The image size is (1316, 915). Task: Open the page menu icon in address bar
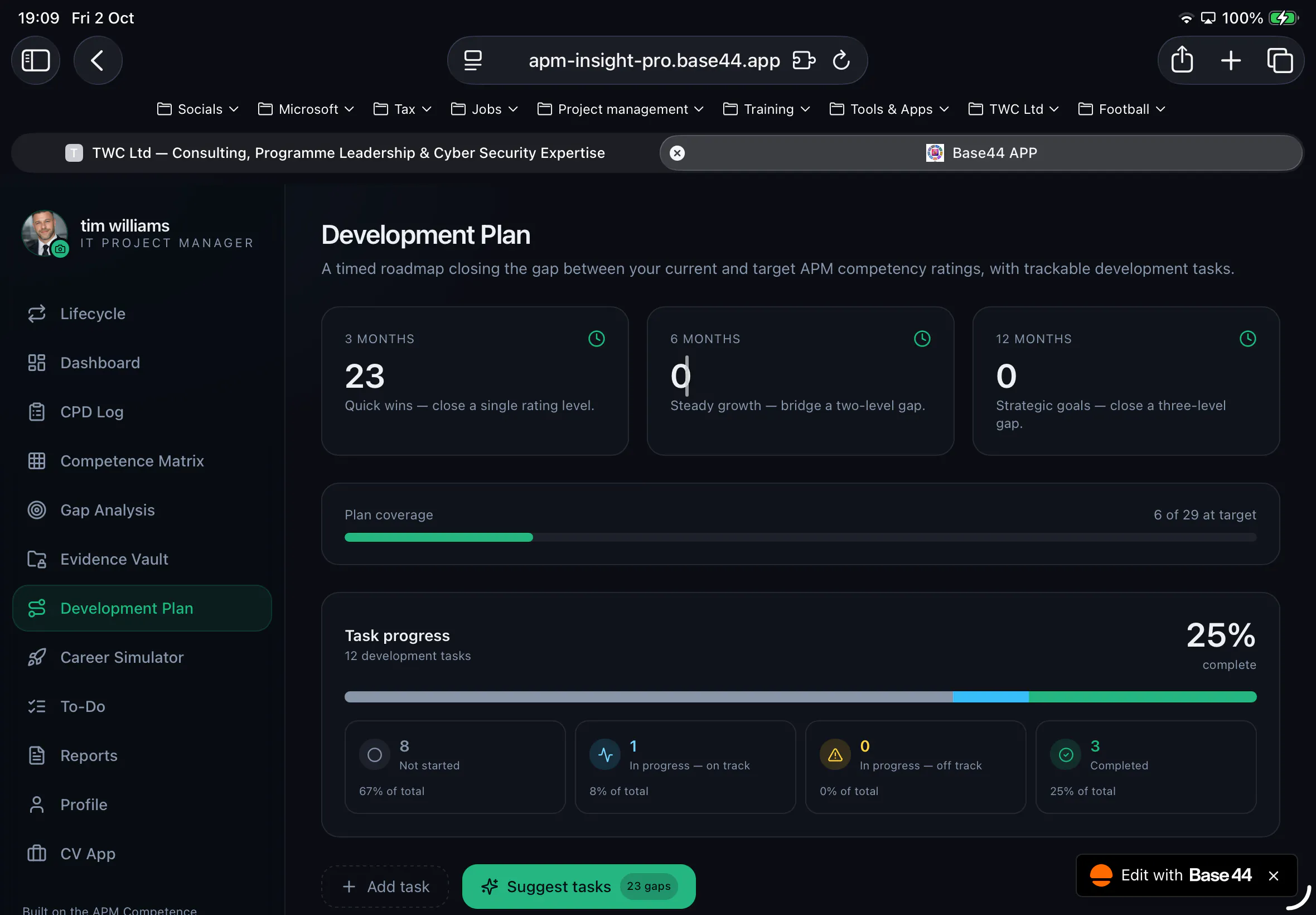click(473, 60)
